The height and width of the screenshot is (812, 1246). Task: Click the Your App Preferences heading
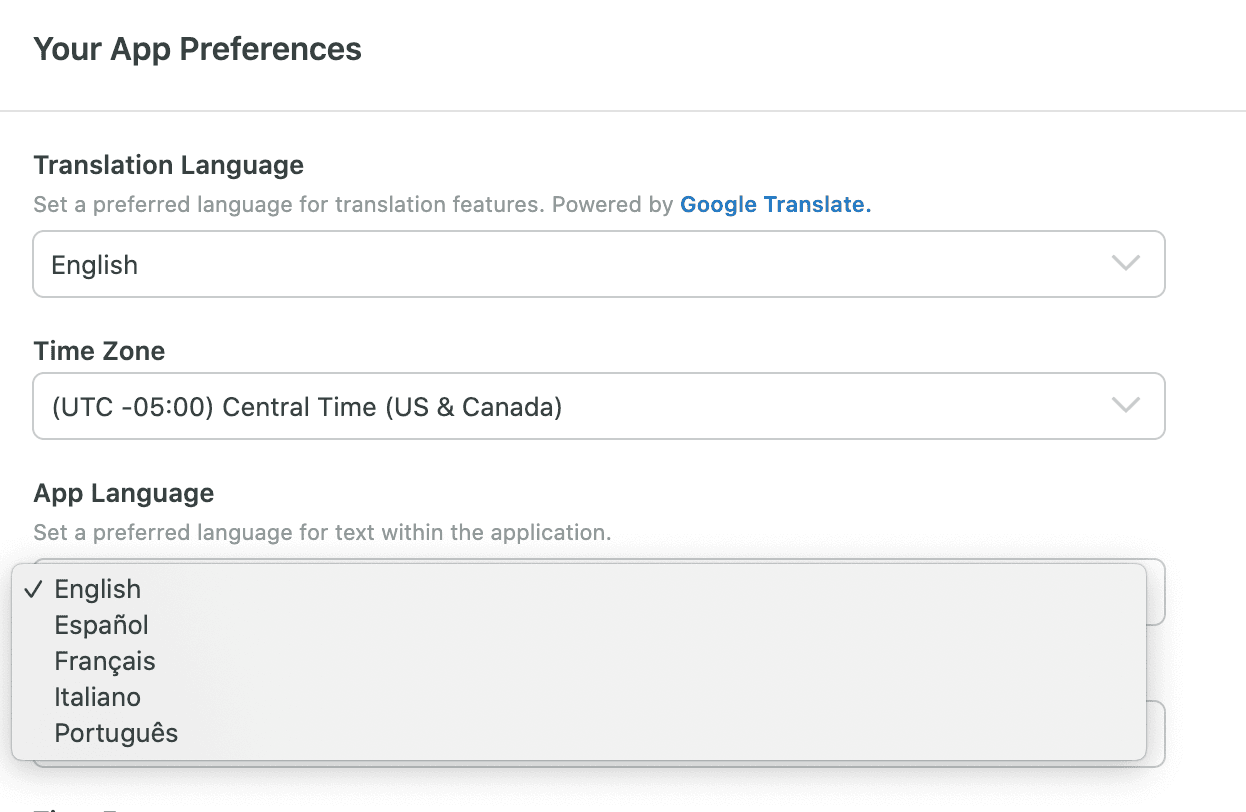click(197, 48)
